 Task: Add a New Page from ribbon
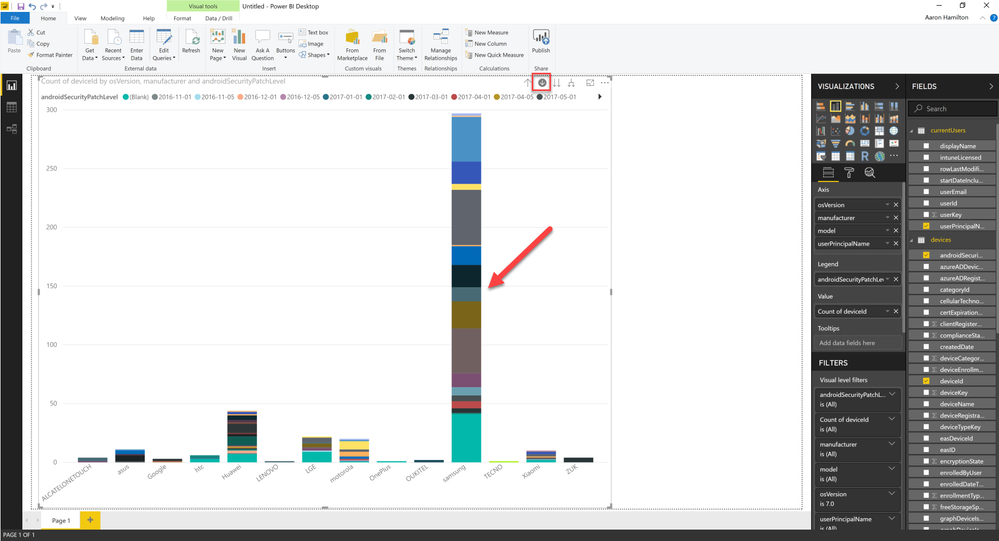coord(217,45)
